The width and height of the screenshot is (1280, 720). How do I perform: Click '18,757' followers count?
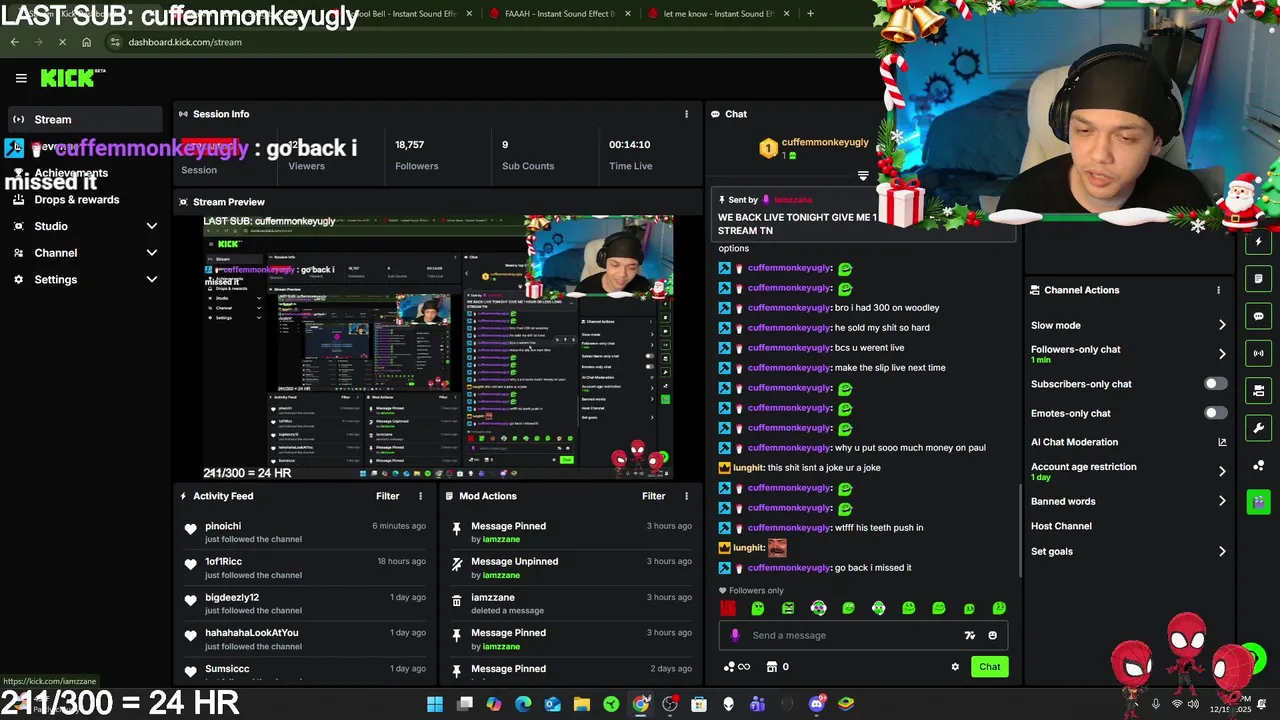pos(409,145)
